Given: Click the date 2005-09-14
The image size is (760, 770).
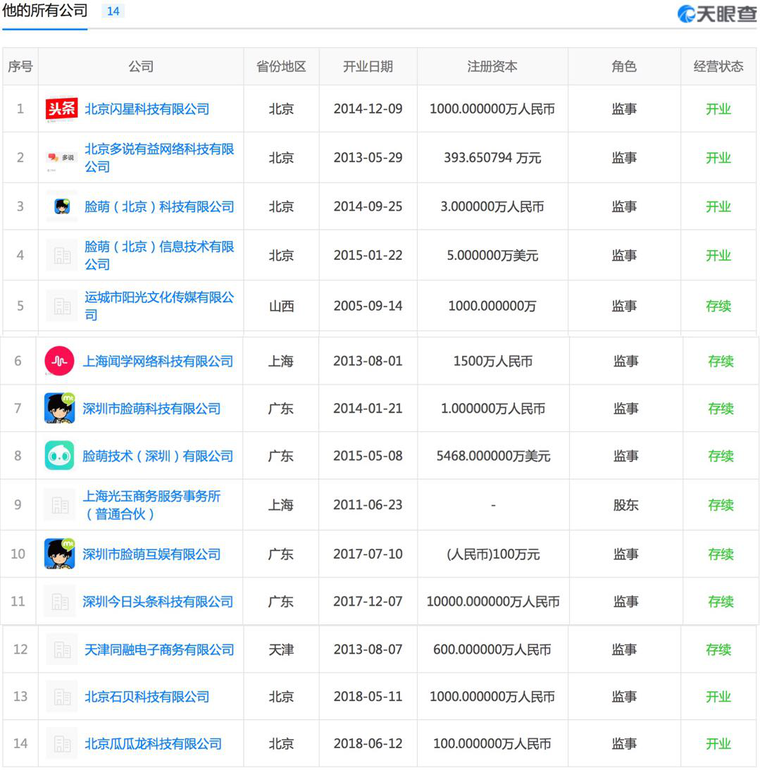Looking at the screenshot, I should click(368, 306).
